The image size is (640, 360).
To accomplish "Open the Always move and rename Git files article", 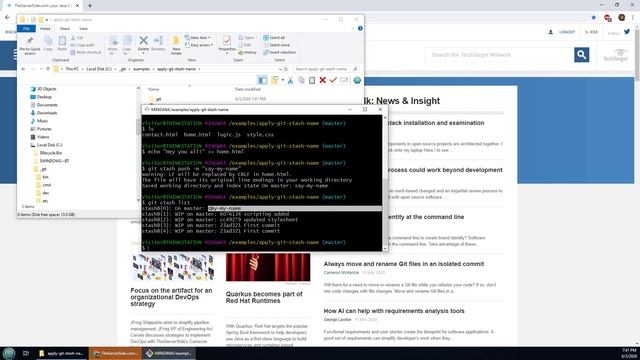I will tap(404, 264).
